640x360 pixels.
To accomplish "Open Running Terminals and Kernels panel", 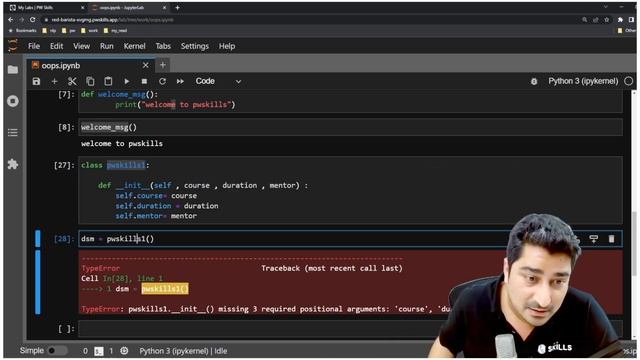I will coord(13,101).
